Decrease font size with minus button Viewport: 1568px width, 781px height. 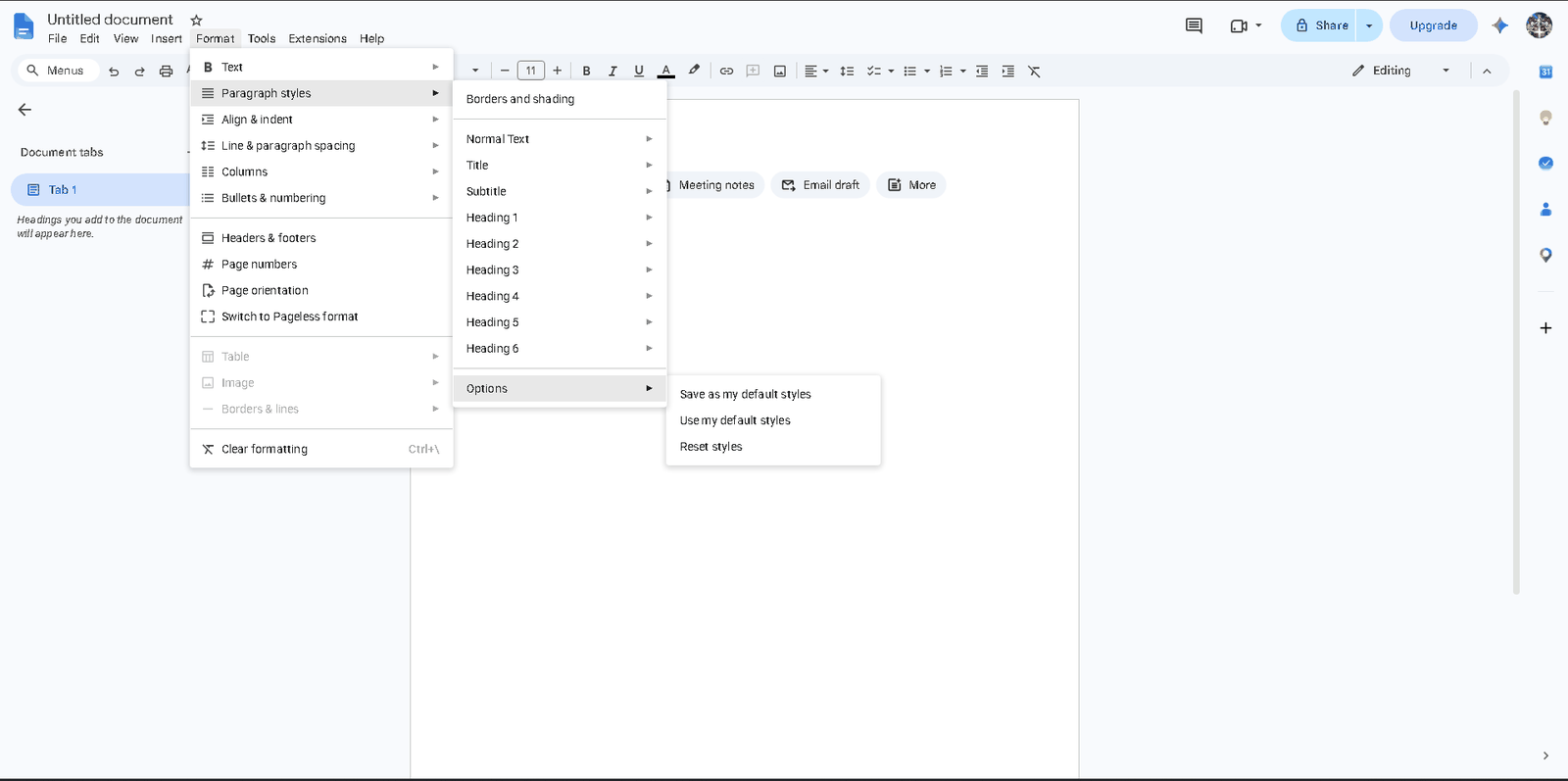pos(505,71)
